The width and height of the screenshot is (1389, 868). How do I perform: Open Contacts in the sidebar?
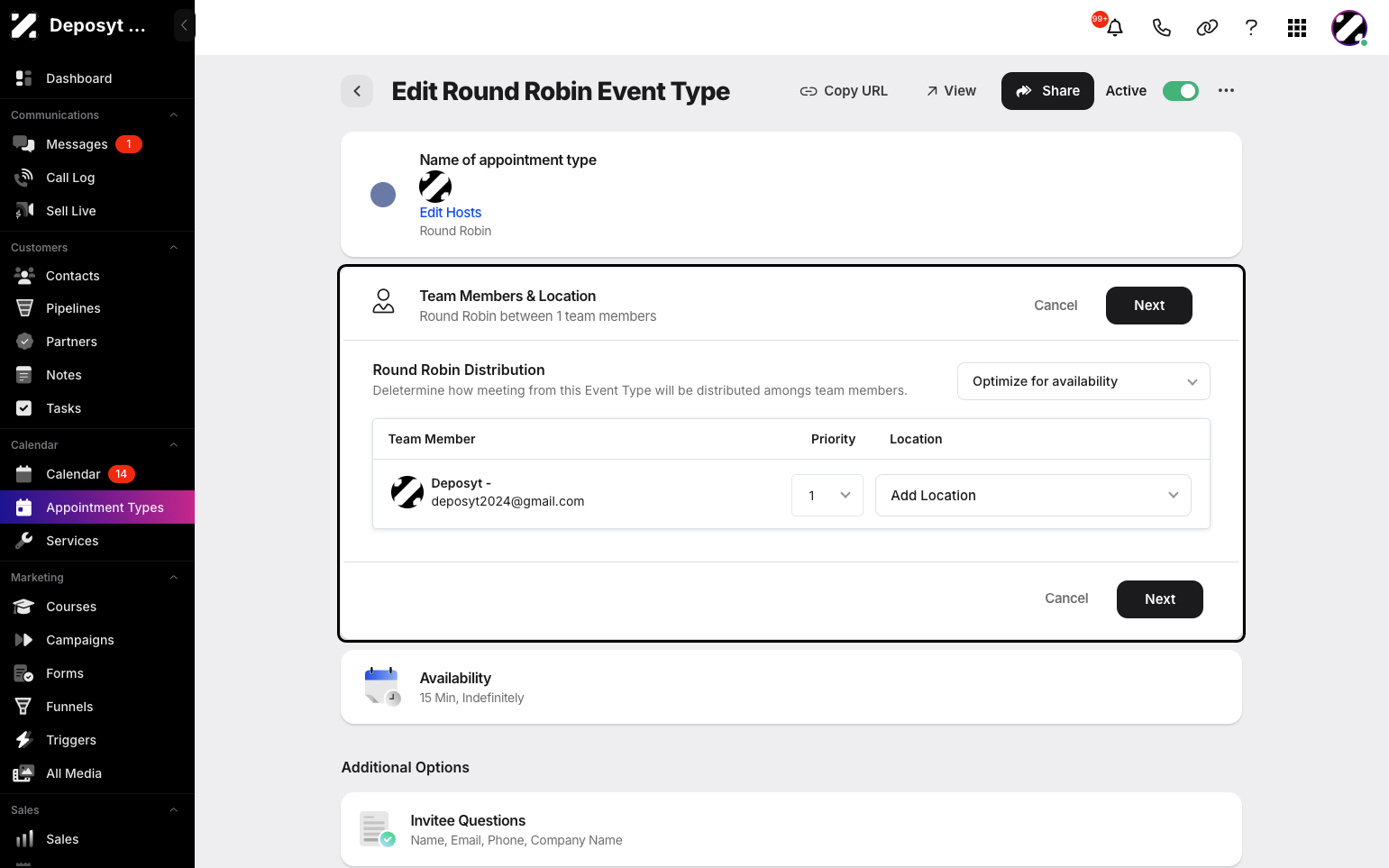[x=97, y=276]
